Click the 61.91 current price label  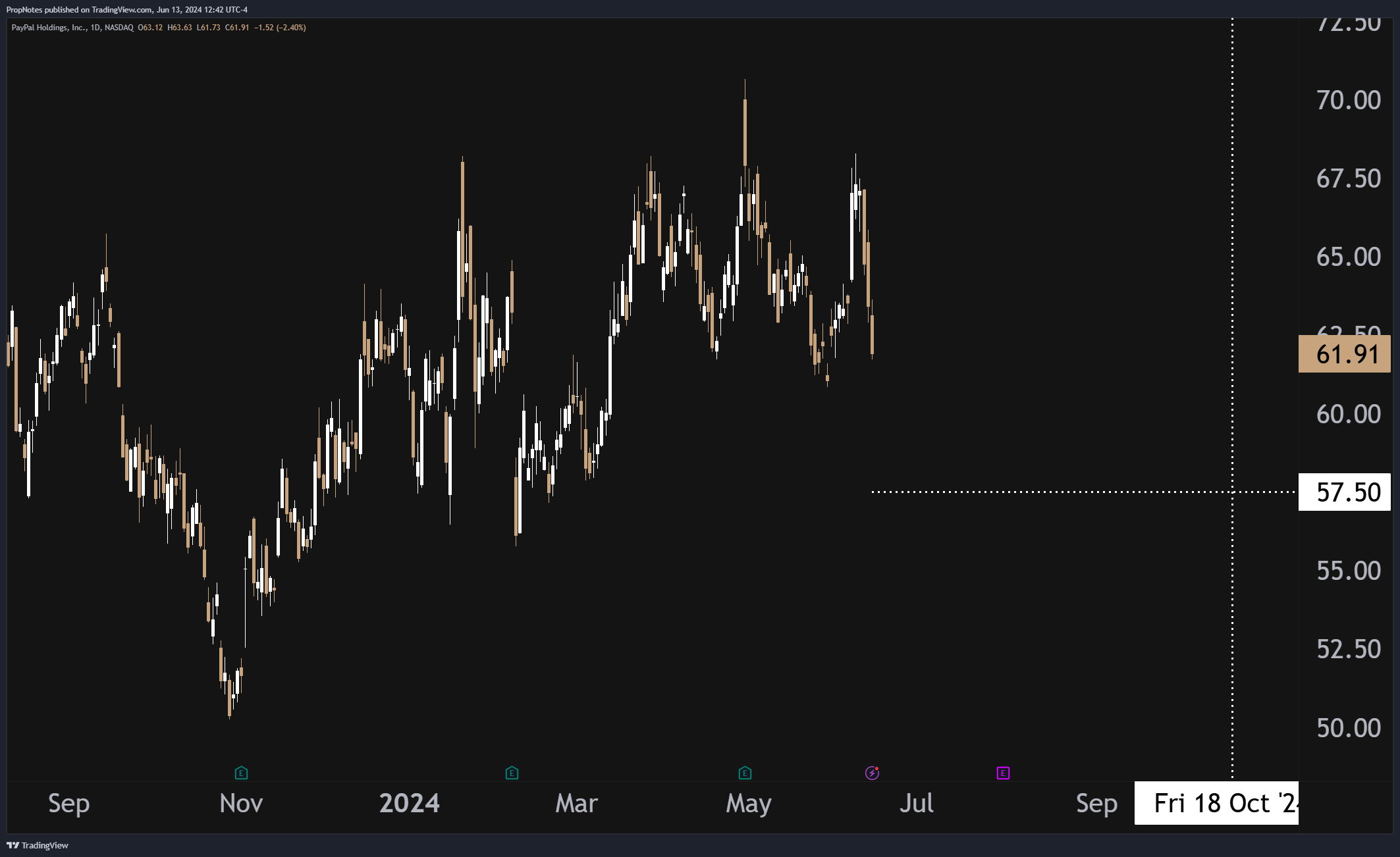1344,354
